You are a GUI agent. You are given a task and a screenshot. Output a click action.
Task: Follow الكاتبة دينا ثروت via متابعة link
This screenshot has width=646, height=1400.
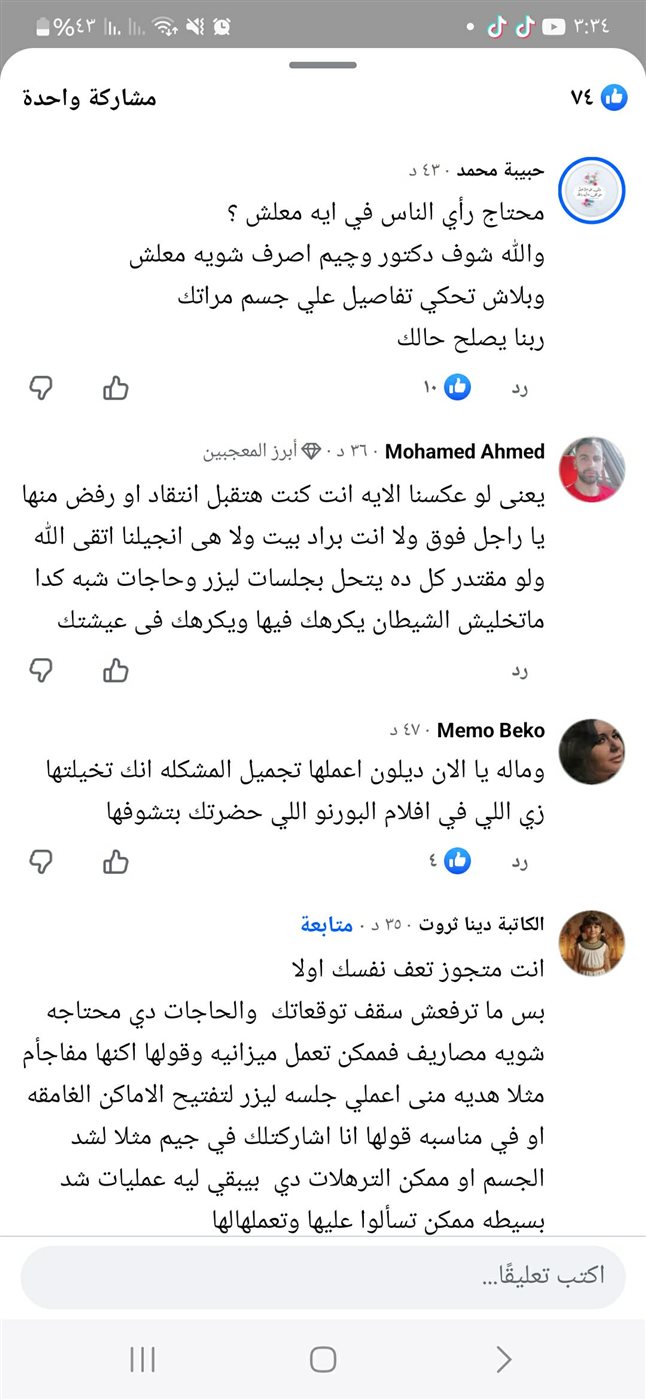tap(327, 925)
